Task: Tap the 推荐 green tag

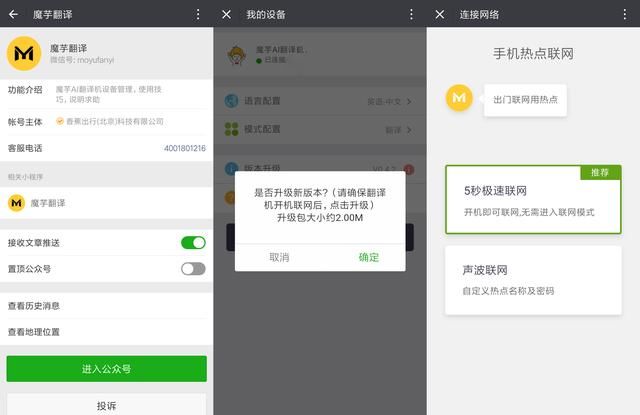Action: point(600,172)
